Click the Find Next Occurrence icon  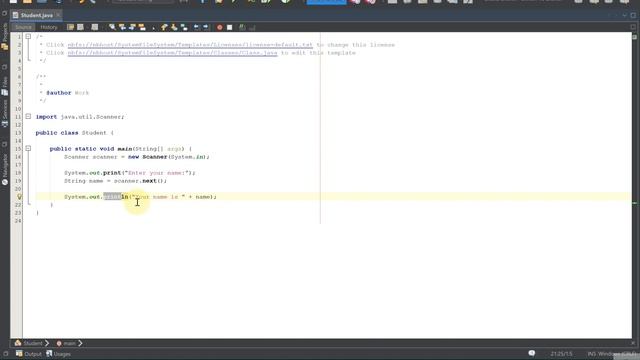point(132,27)
